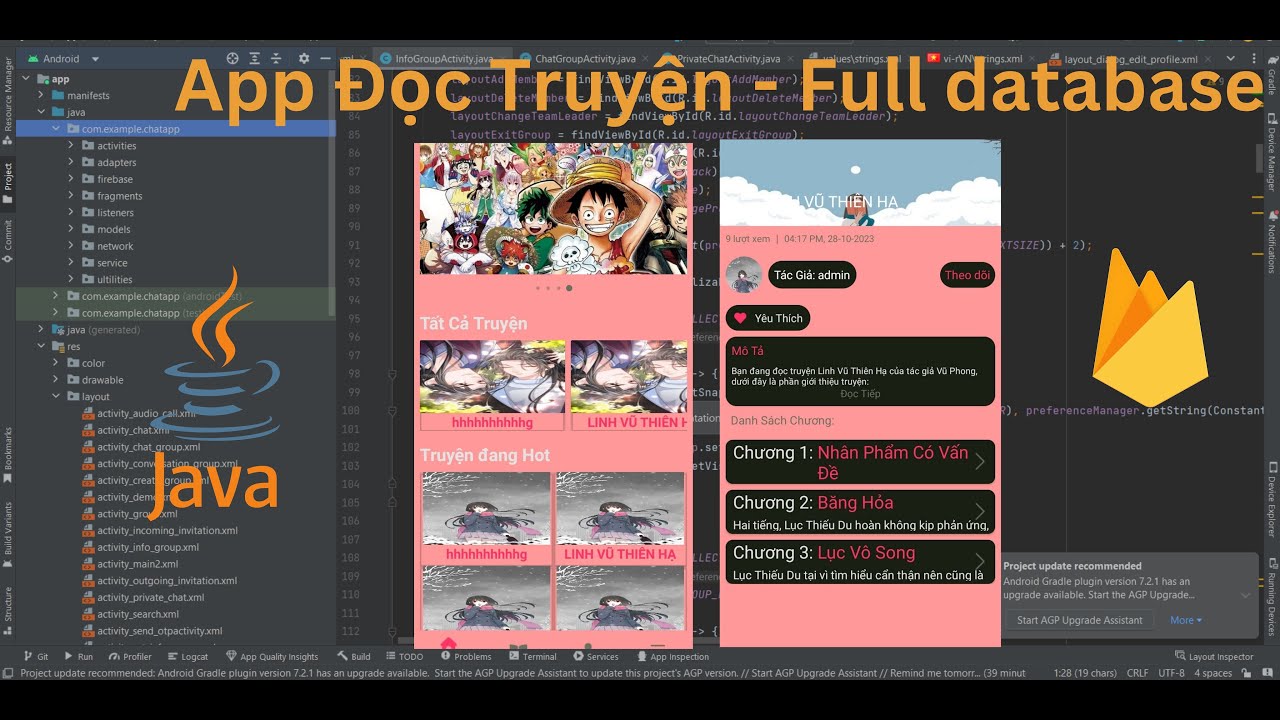Click the One Piece banner image
1280x720 pixels.
pyautogui.click(x=554, y=208)
